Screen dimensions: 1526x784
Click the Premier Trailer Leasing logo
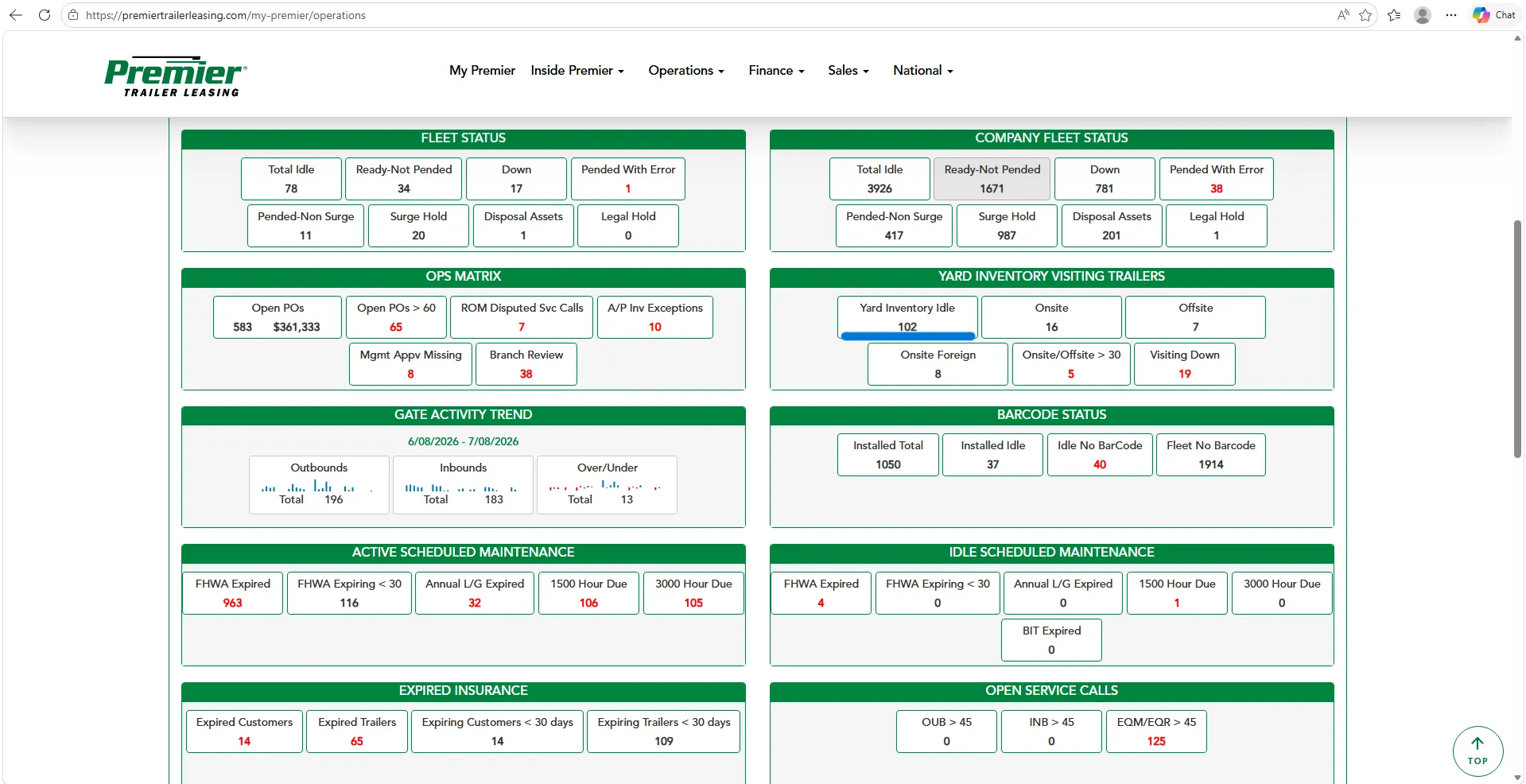click(x=176, y=76)
